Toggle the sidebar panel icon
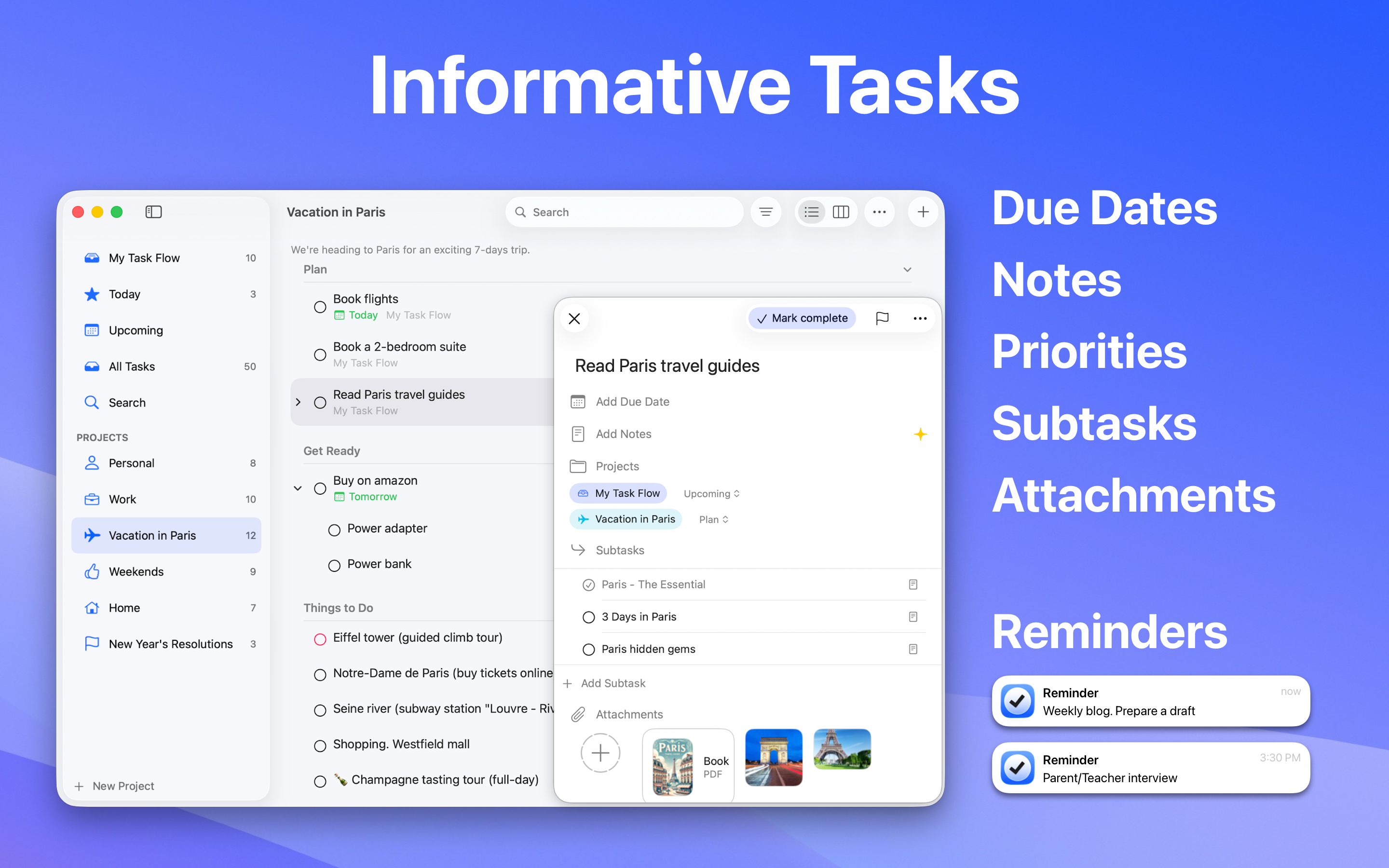 [x=153, y=212]
